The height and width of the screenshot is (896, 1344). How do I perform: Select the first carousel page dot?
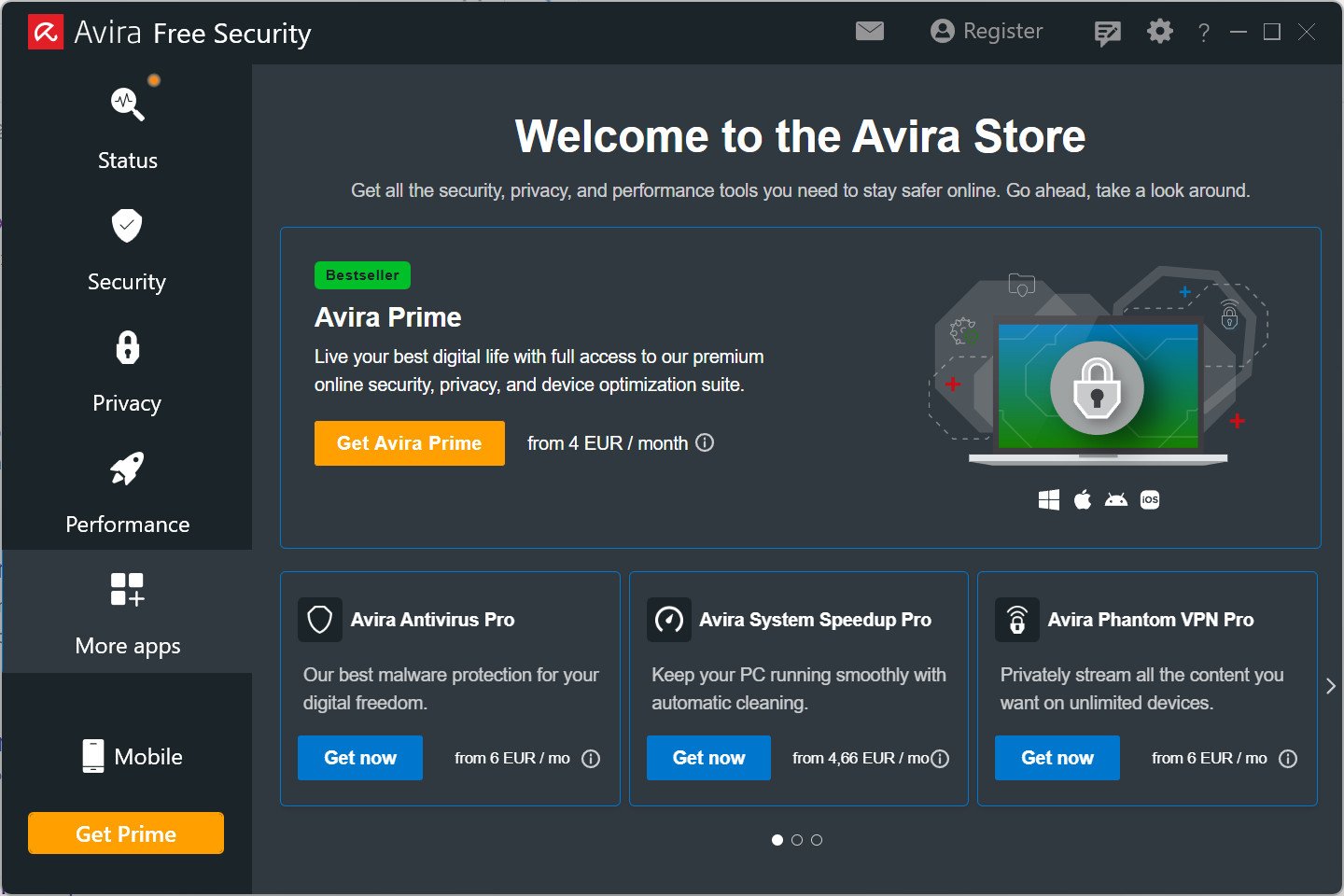coord(777,840)
